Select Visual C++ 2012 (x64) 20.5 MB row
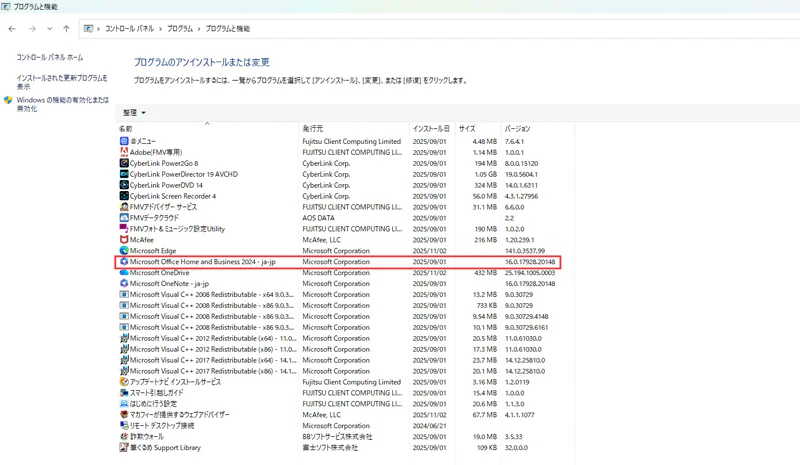The image size is (800, 465). [338, 338]
